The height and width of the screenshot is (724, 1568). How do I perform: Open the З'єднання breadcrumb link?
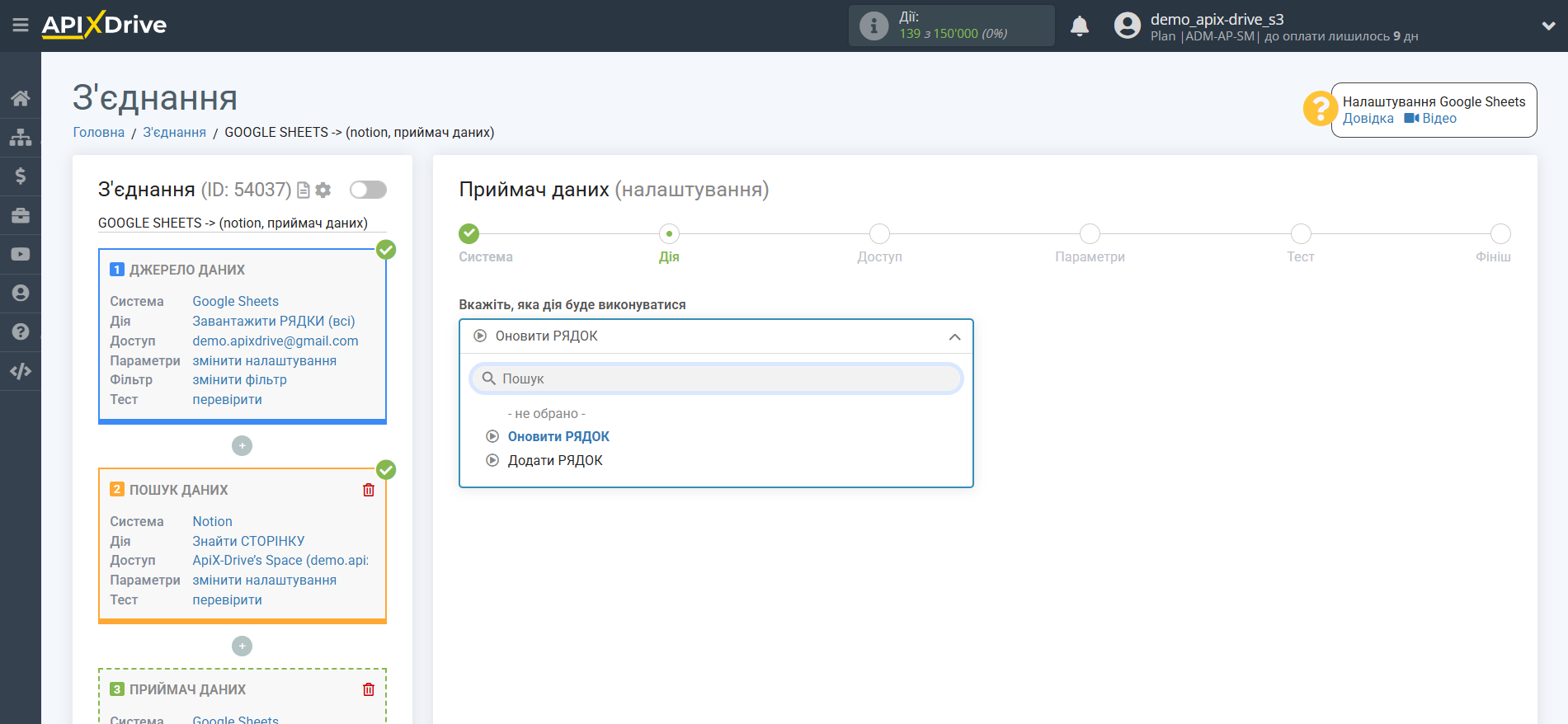175,133
